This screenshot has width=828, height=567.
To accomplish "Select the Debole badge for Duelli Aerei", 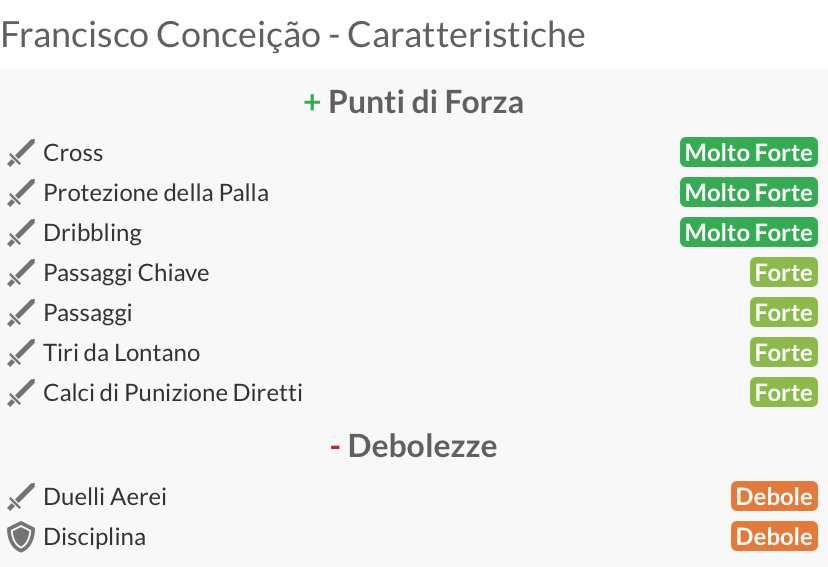I will [x=774, y=496].
